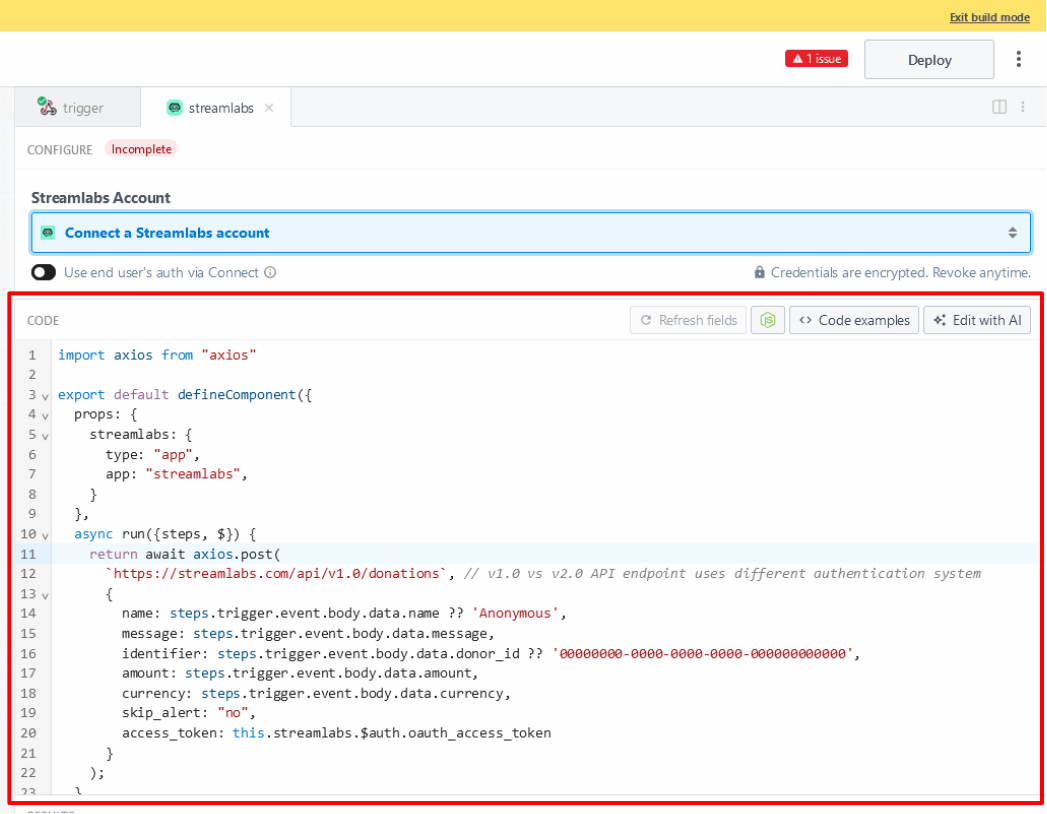Click the import axios code line
The image size is (1047, 814).
157,355
